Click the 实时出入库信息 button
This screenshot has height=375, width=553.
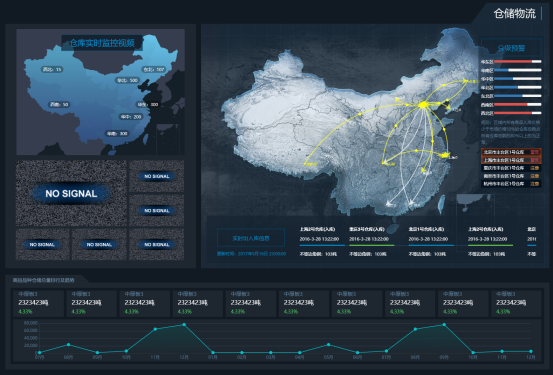tap(251, 238)
